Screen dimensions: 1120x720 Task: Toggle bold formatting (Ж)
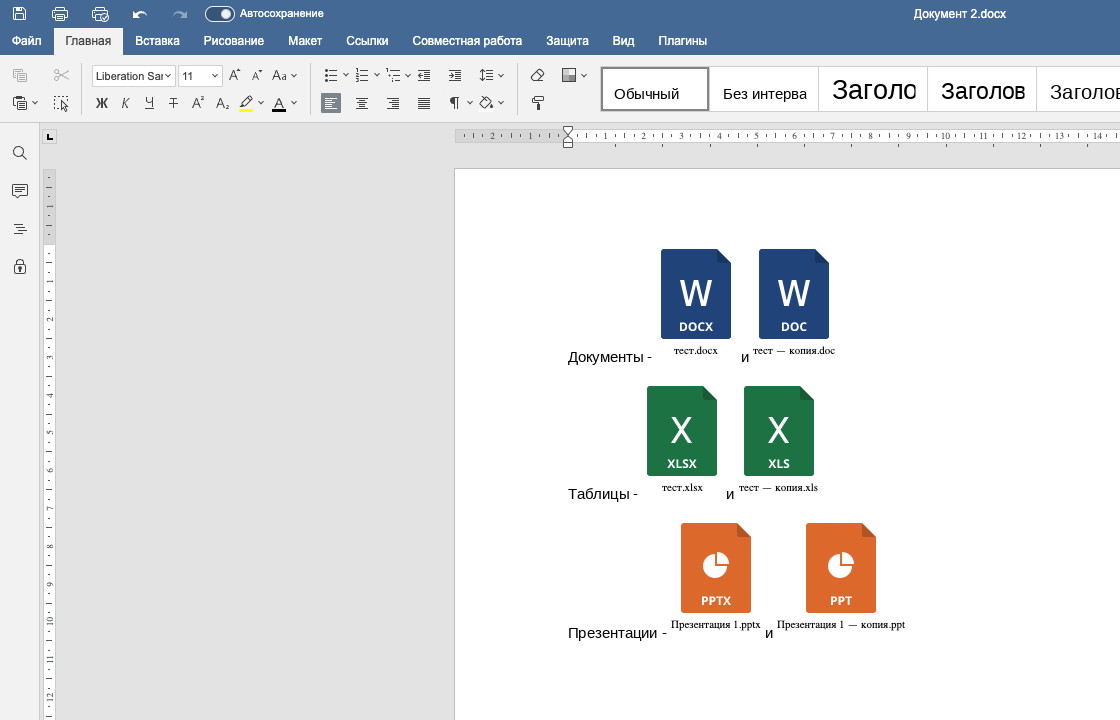(x=101, y=103)
